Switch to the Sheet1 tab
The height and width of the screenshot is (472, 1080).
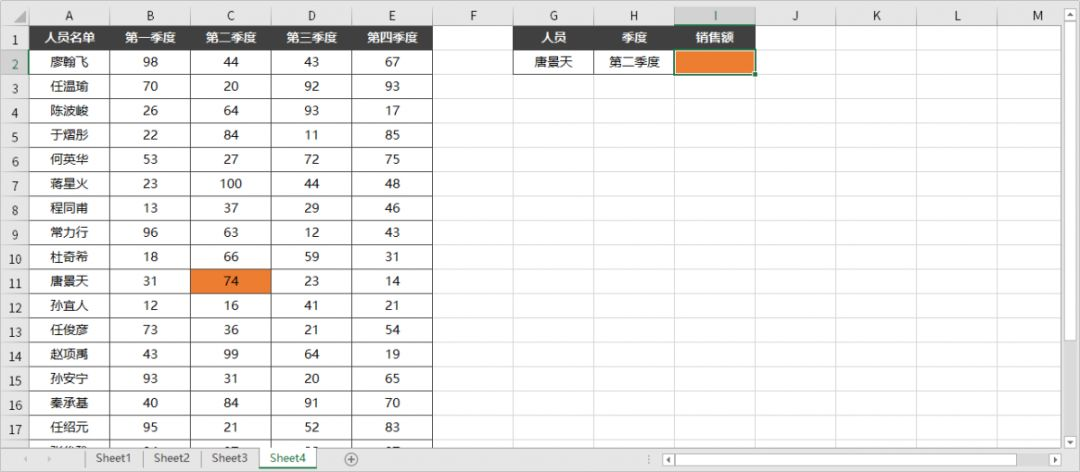coord(113,458)
